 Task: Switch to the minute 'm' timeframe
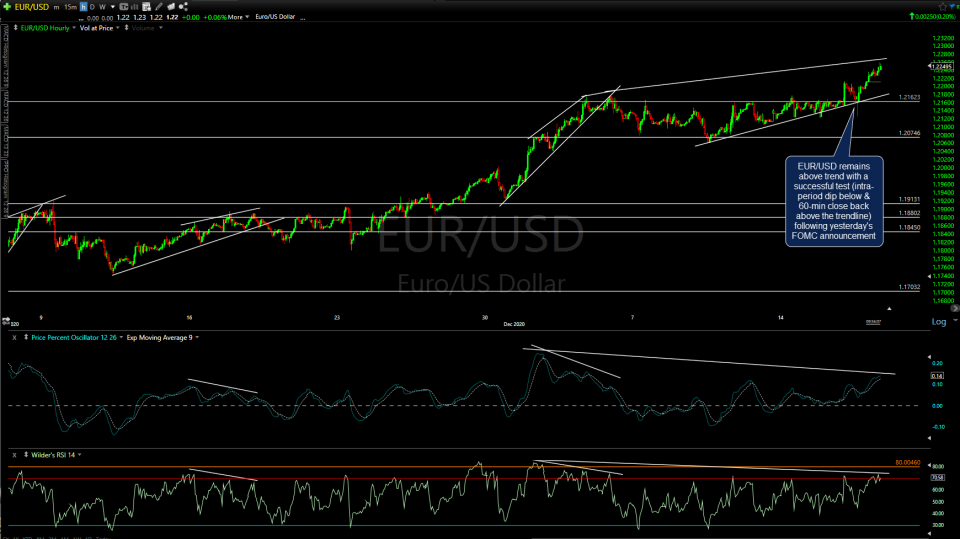pos(56,7)
